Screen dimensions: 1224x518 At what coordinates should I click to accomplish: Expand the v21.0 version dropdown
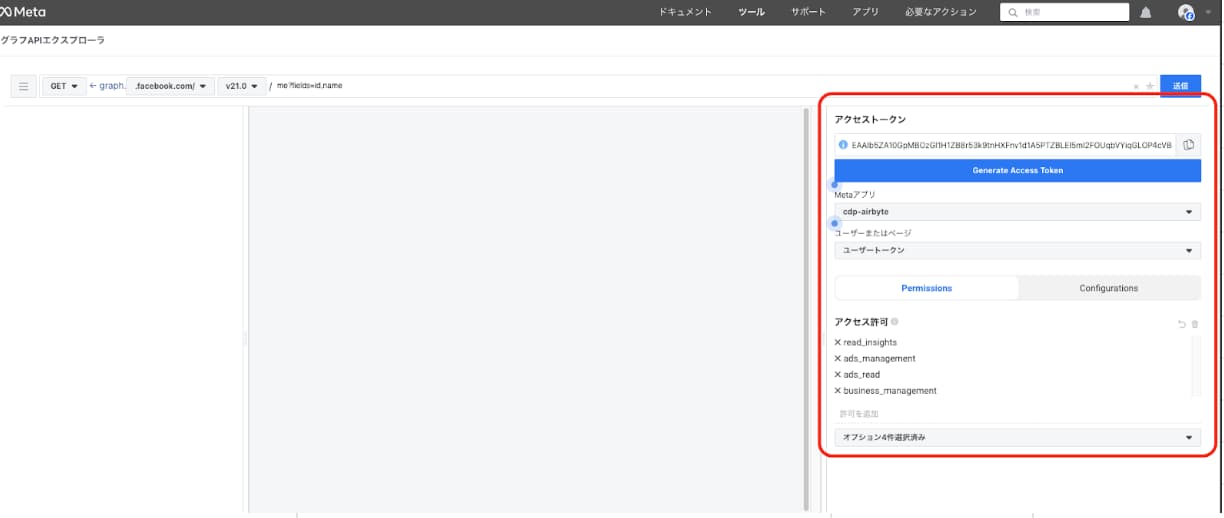point(243,86)
